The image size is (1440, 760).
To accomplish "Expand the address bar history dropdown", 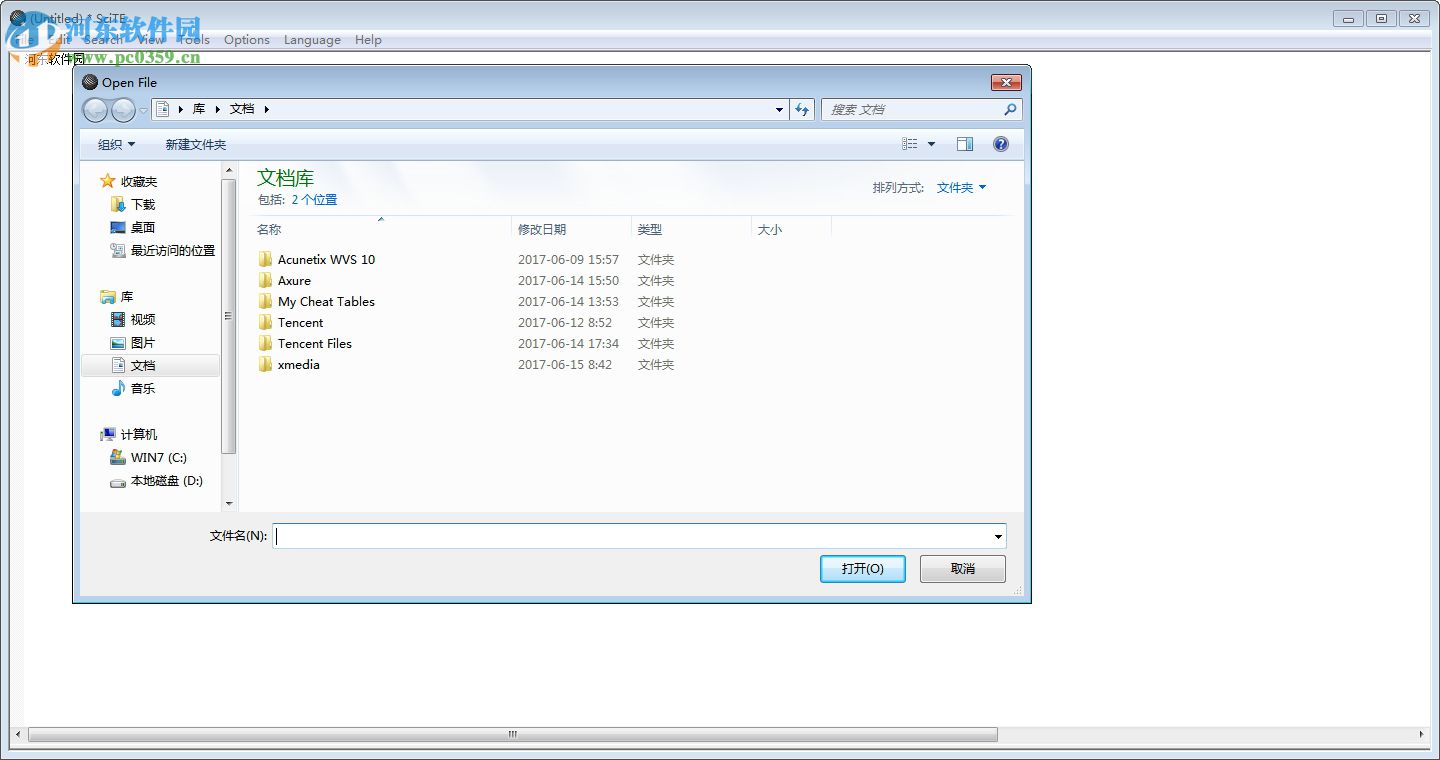I will [780, 110].
